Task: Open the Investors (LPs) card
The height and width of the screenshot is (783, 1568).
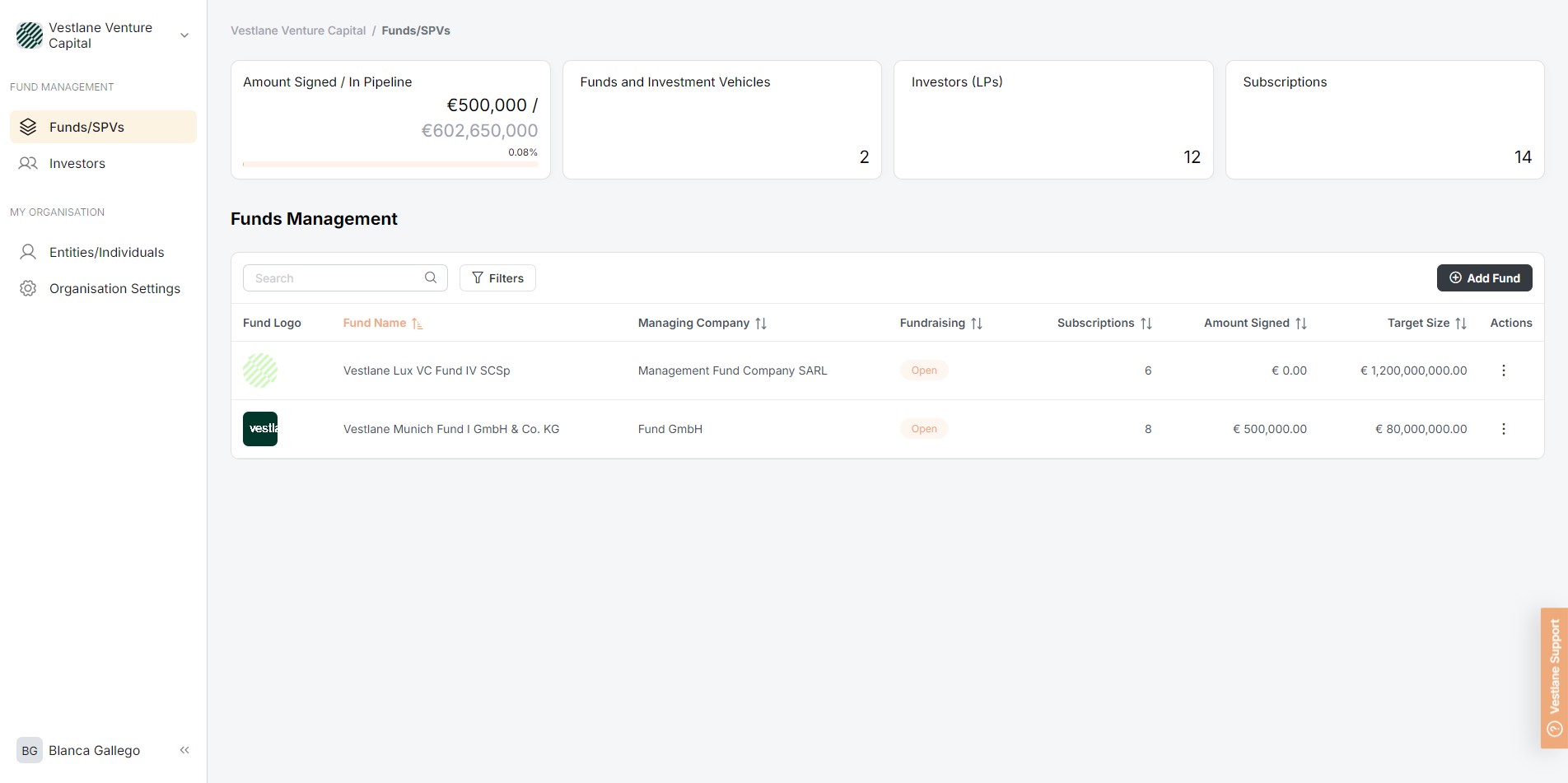Action: point(1053,119)
